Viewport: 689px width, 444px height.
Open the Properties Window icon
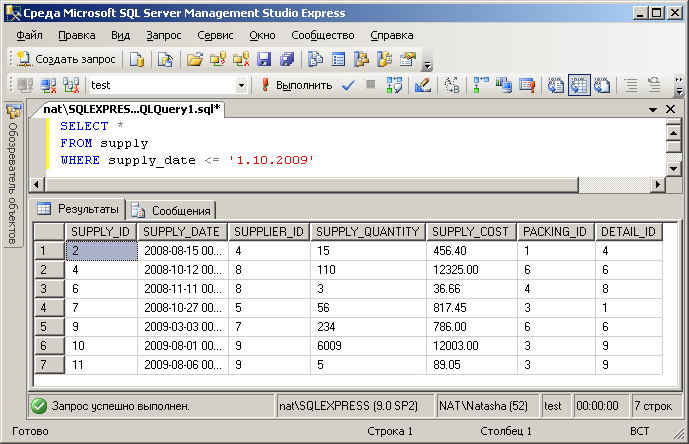pos(407,59)
